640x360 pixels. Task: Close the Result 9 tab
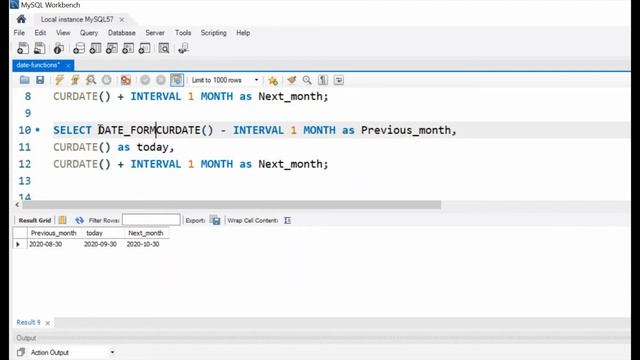(47, 323)
